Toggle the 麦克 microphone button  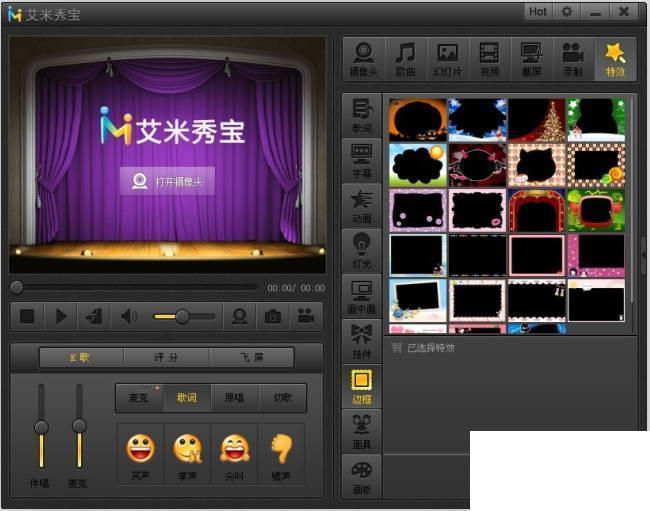[139, 398]
